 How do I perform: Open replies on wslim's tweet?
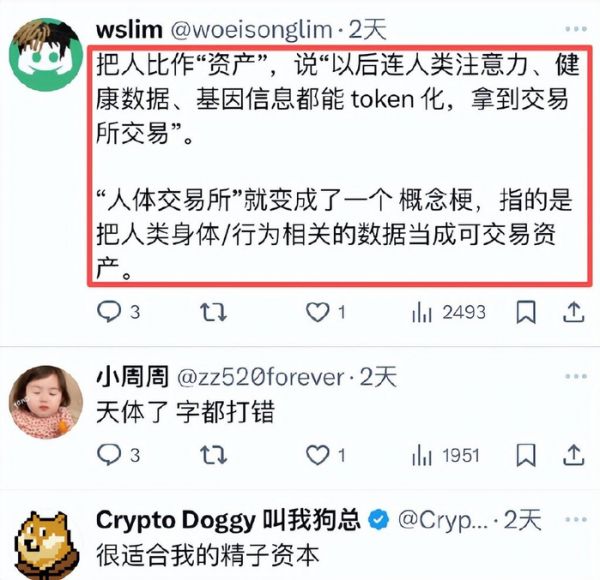point(118,311)
